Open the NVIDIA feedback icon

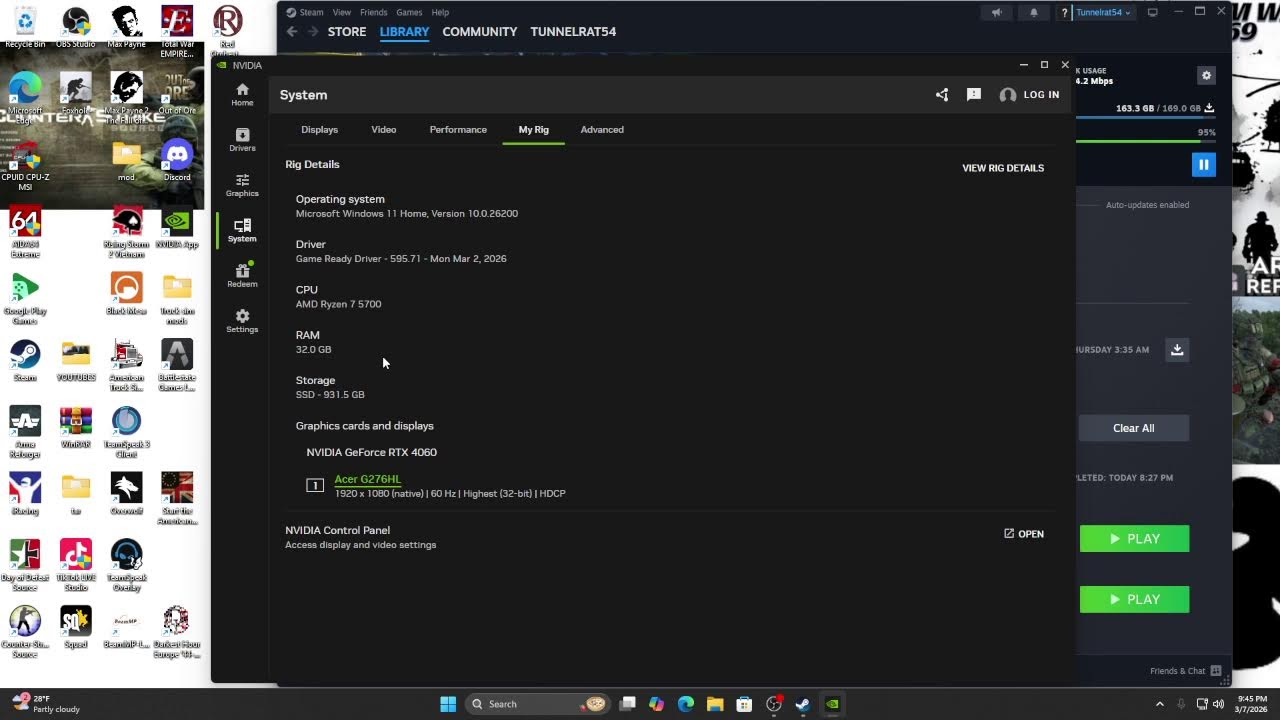(x=974, y=95)
